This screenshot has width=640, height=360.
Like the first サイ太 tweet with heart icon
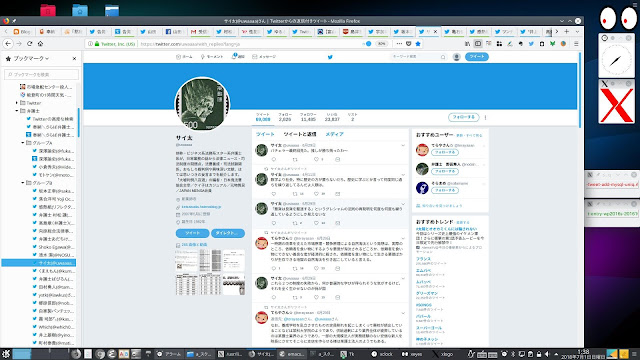316,160
